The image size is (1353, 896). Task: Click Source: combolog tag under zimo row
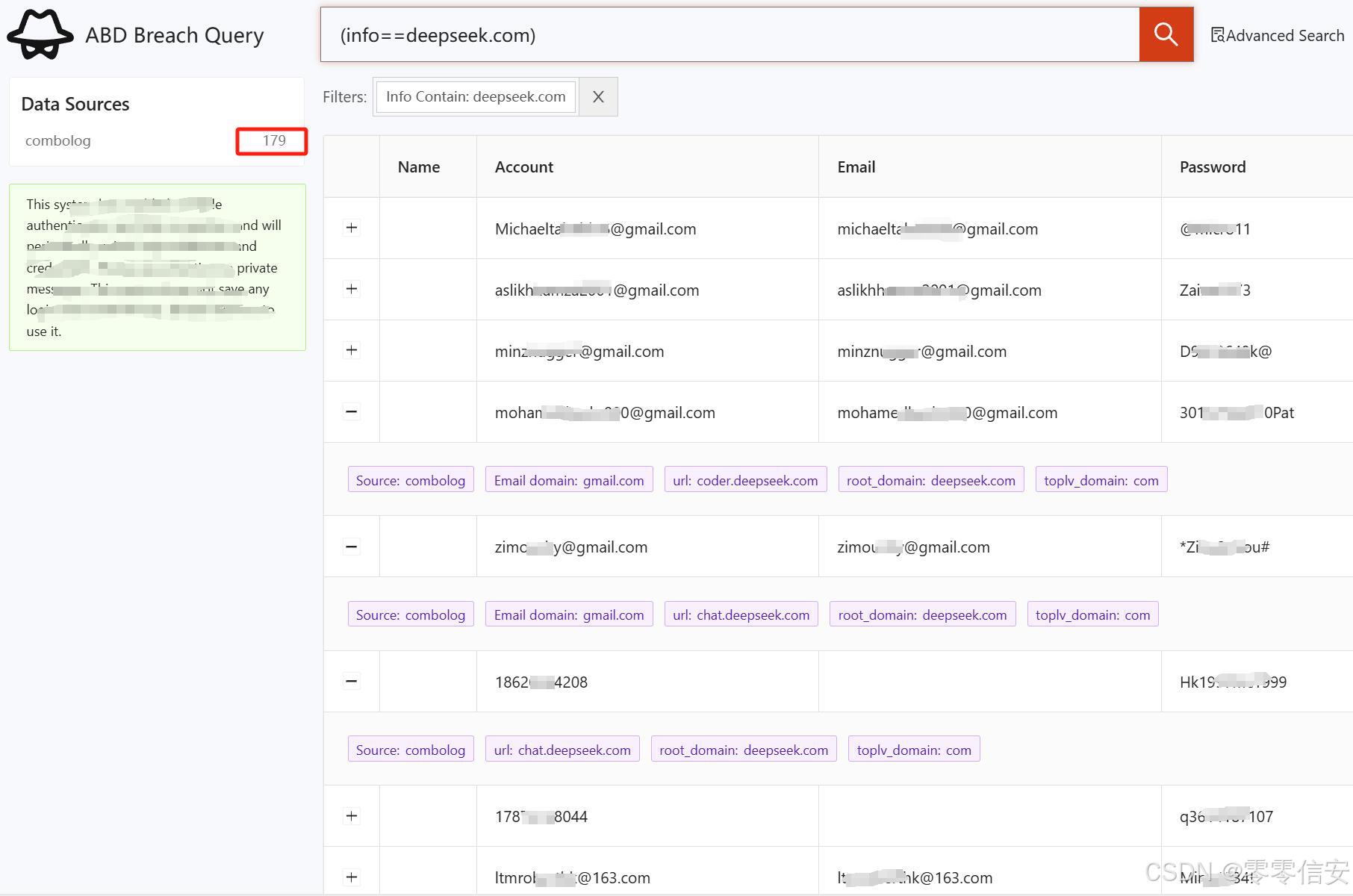point(411,615)
